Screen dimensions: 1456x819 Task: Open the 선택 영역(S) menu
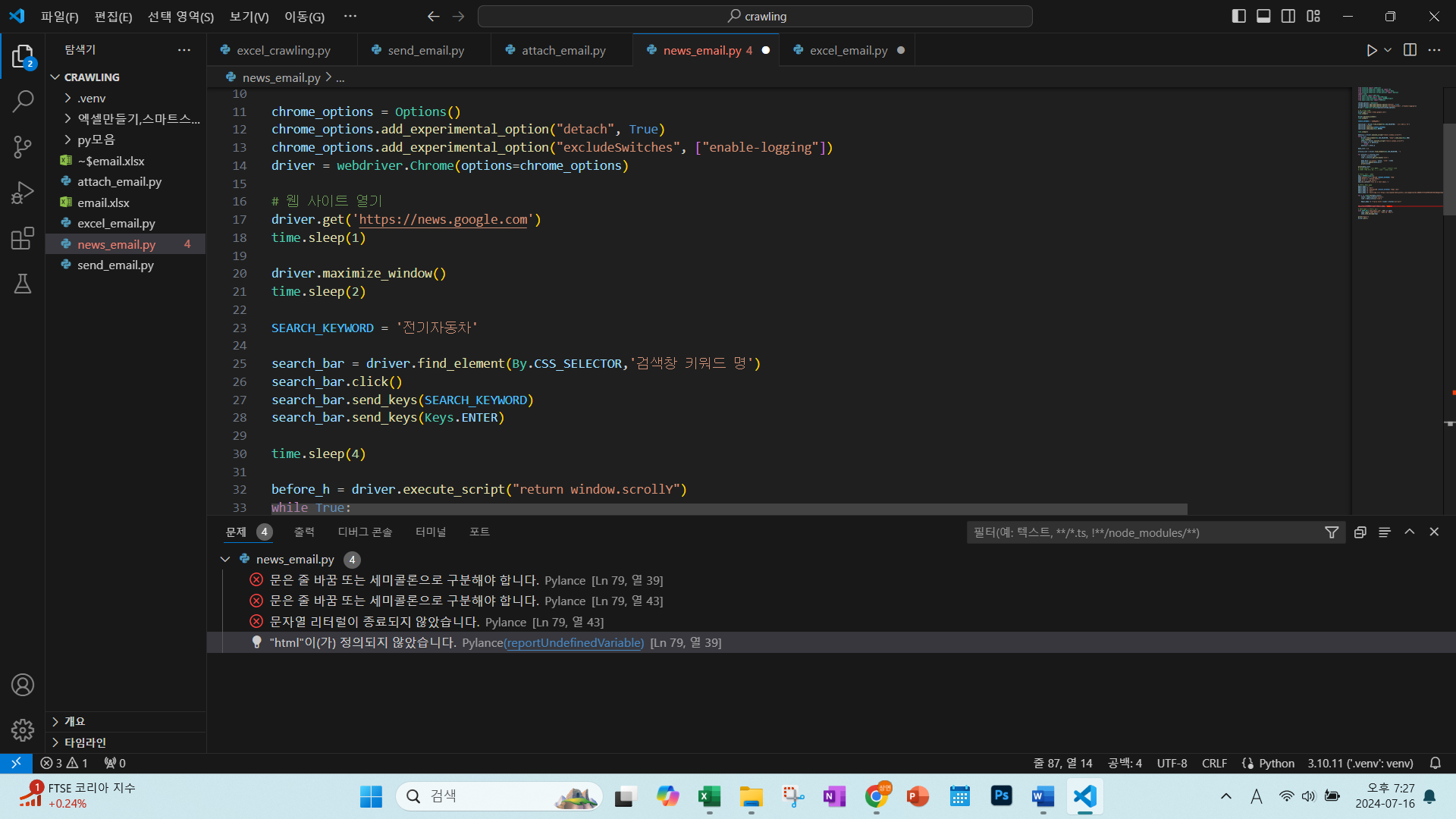coord(180,16)
